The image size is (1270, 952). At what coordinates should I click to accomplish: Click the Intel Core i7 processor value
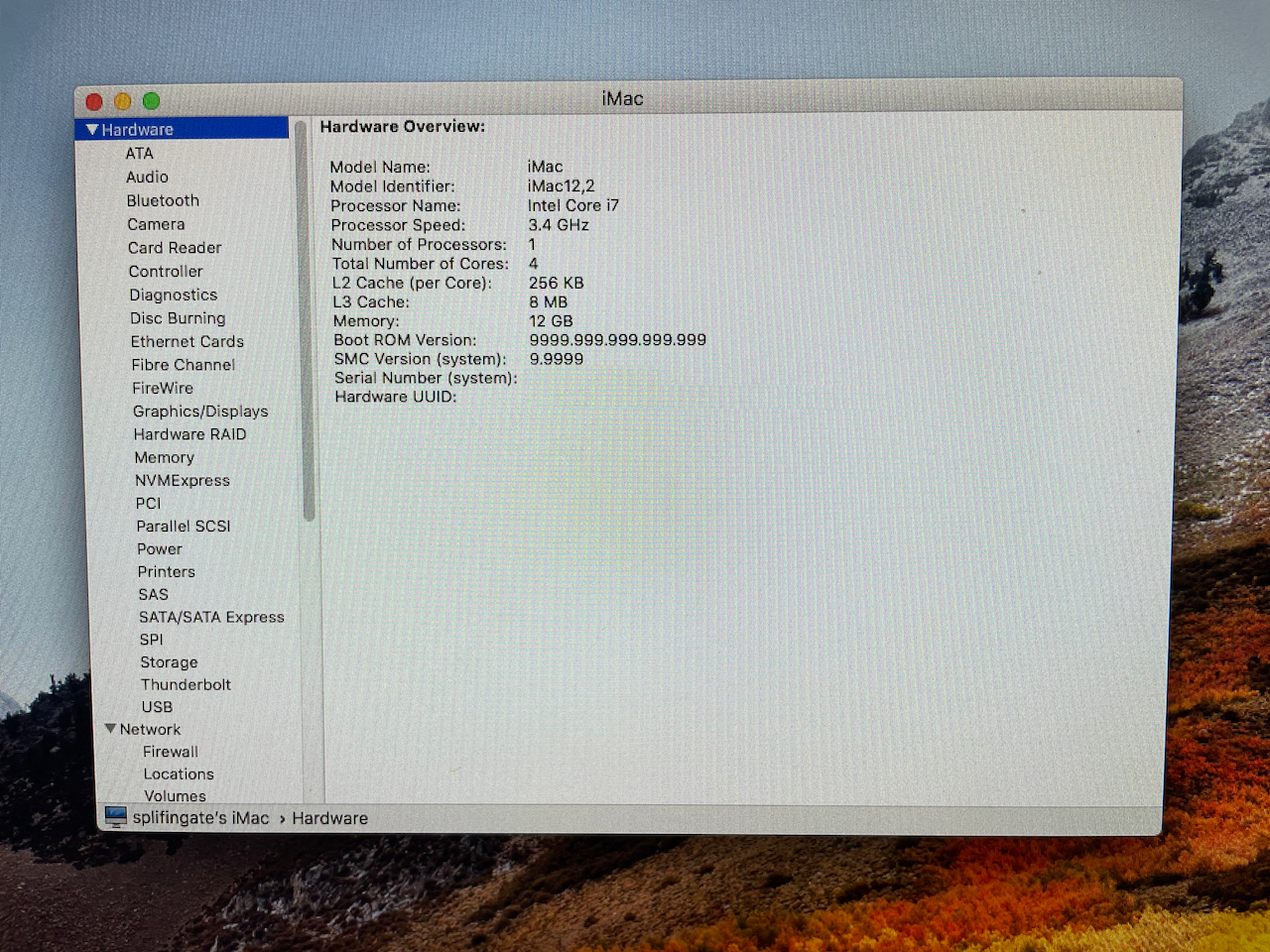pos(572,205)
